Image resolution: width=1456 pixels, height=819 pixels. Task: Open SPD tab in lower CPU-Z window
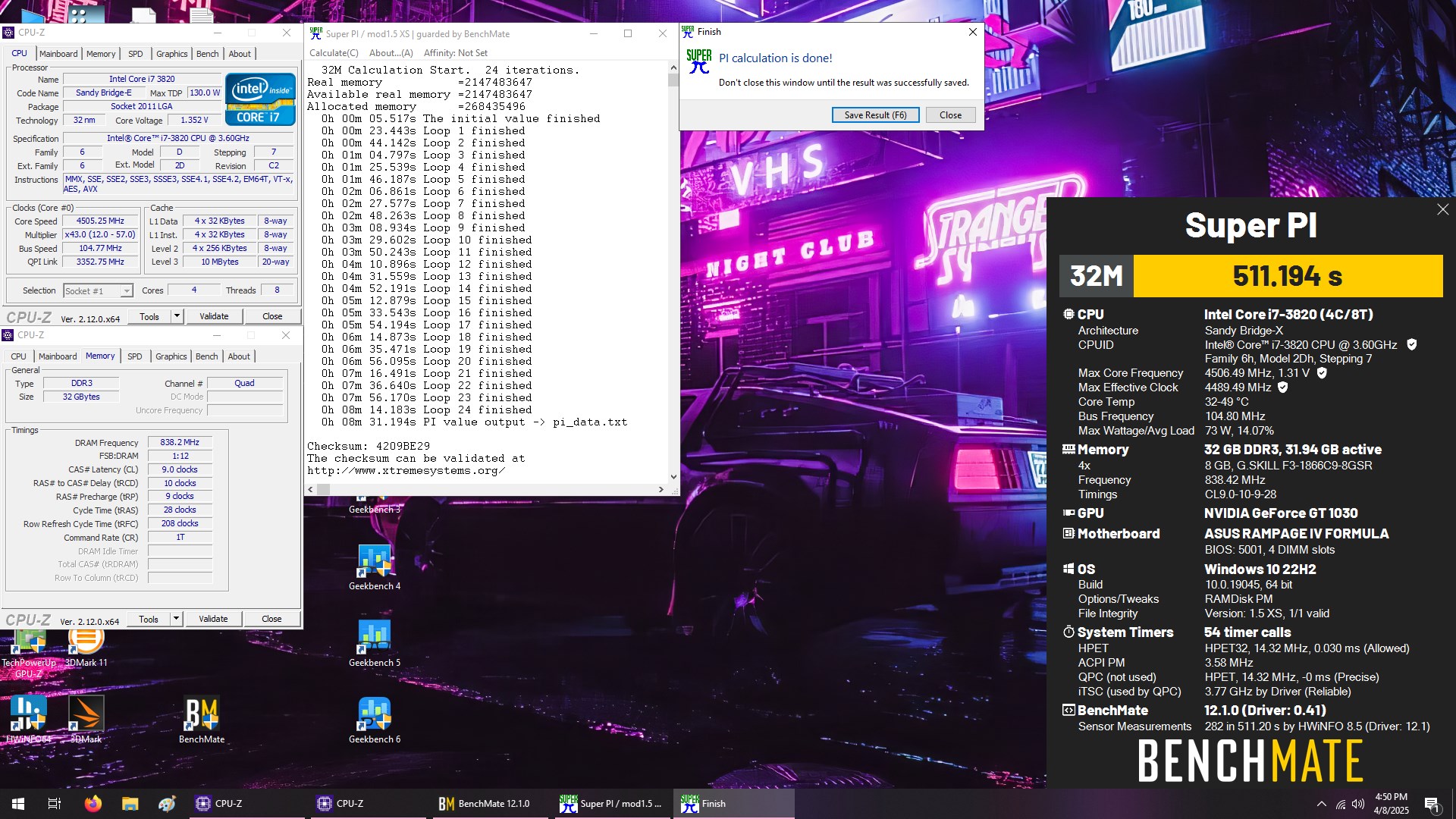pos(135,356)
